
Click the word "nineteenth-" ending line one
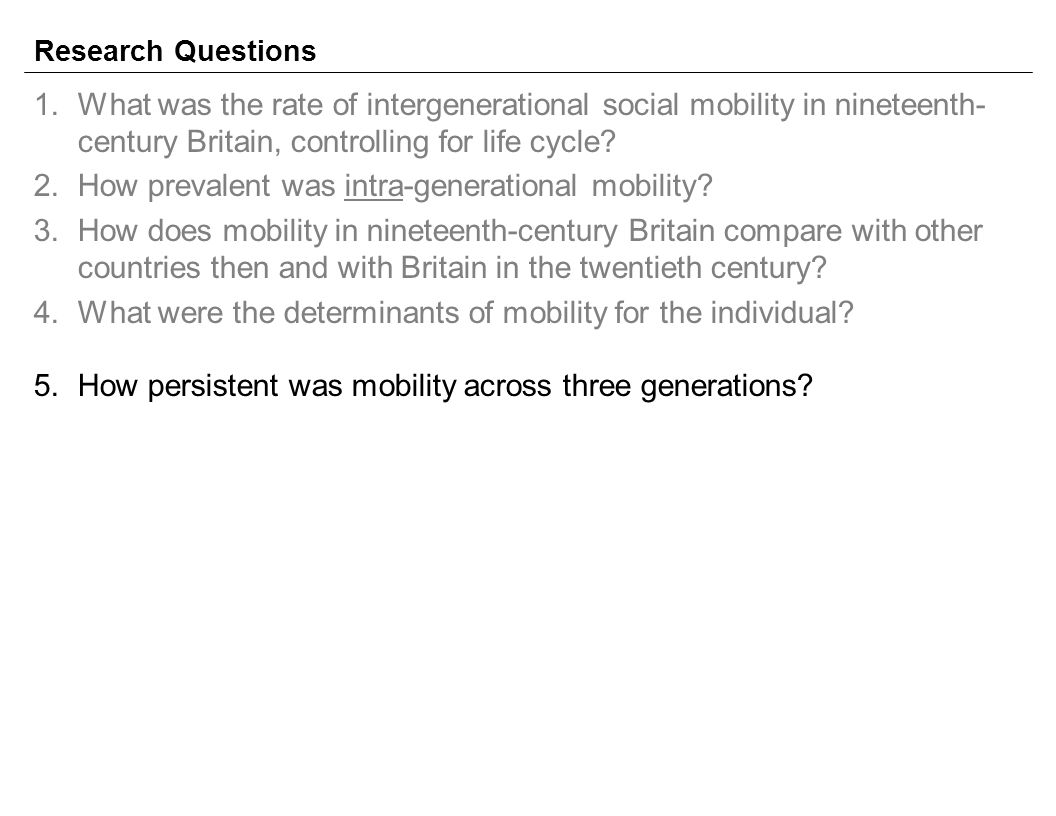click(910, 105)
